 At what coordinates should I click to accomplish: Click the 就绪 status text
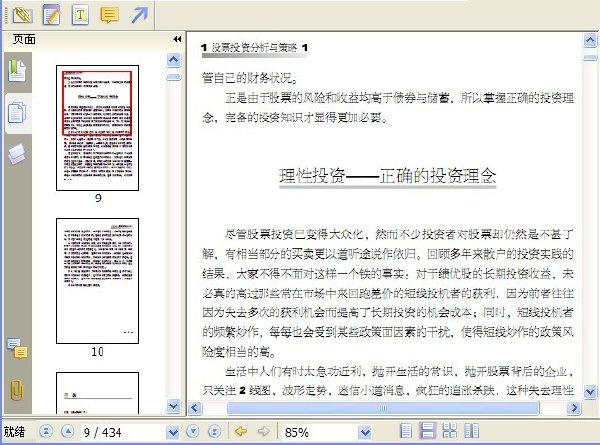click(x=15, y=432)
